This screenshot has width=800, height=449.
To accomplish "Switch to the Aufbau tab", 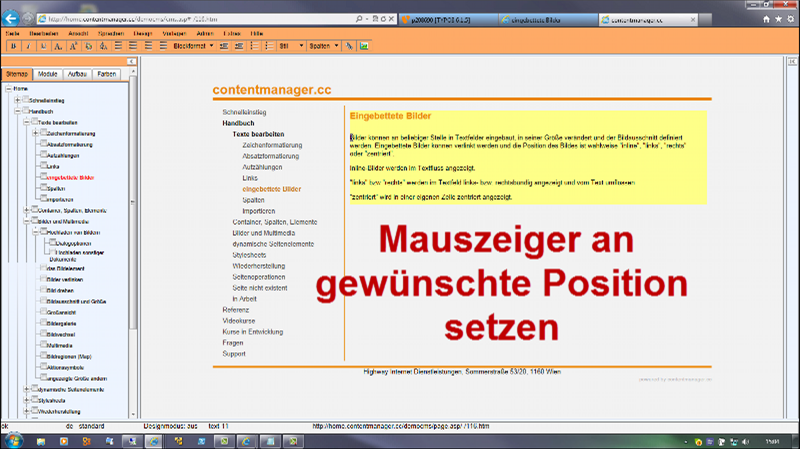I will [77, 74].
